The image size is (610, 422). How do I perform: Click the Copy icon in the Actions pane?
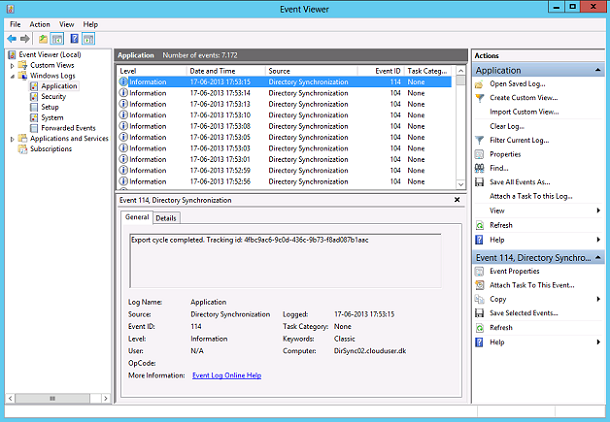pyautogui.click(x=479, y=299)
